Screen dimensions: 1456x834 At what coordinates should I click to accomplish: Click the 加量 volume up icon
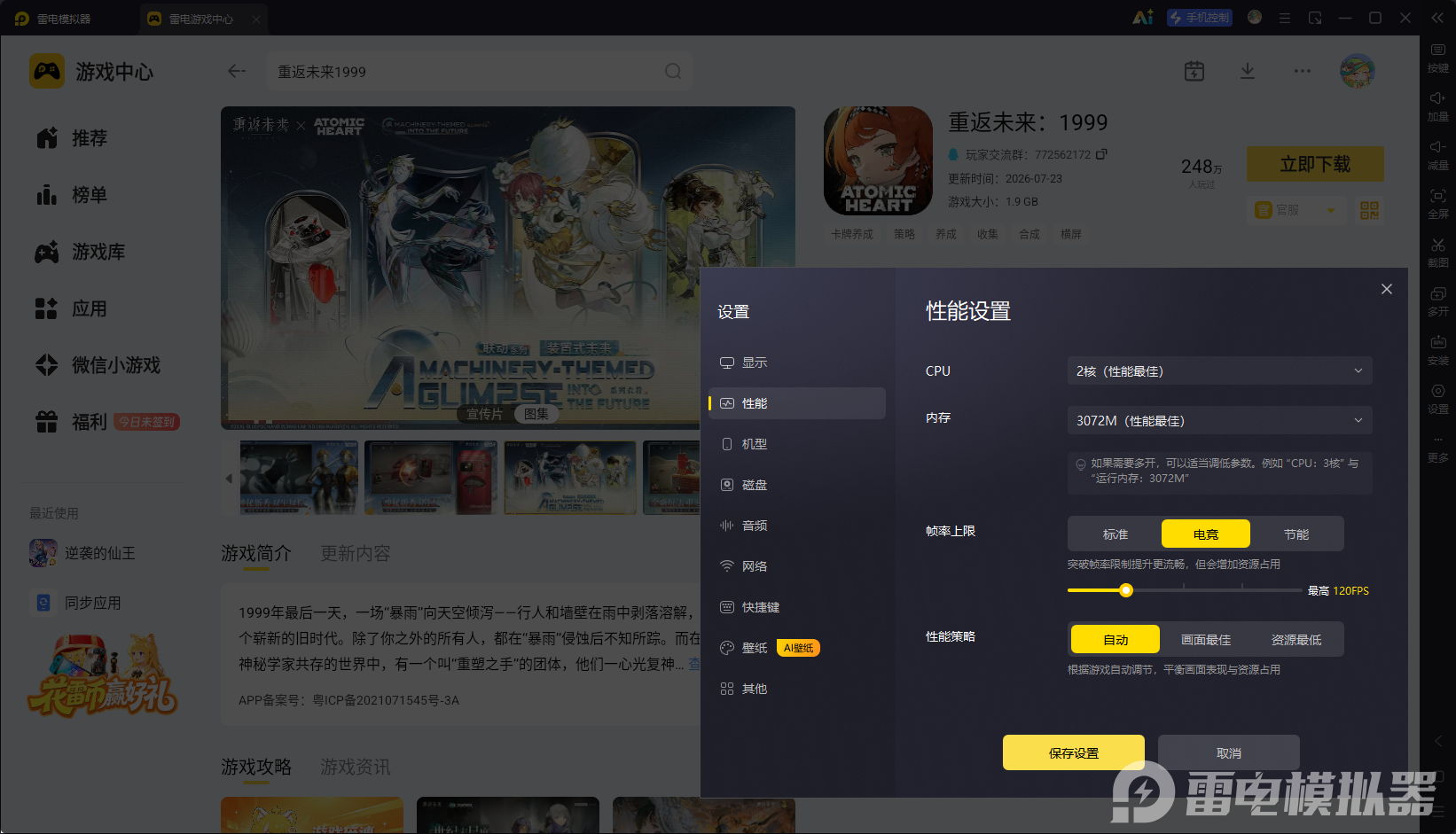1437,106
